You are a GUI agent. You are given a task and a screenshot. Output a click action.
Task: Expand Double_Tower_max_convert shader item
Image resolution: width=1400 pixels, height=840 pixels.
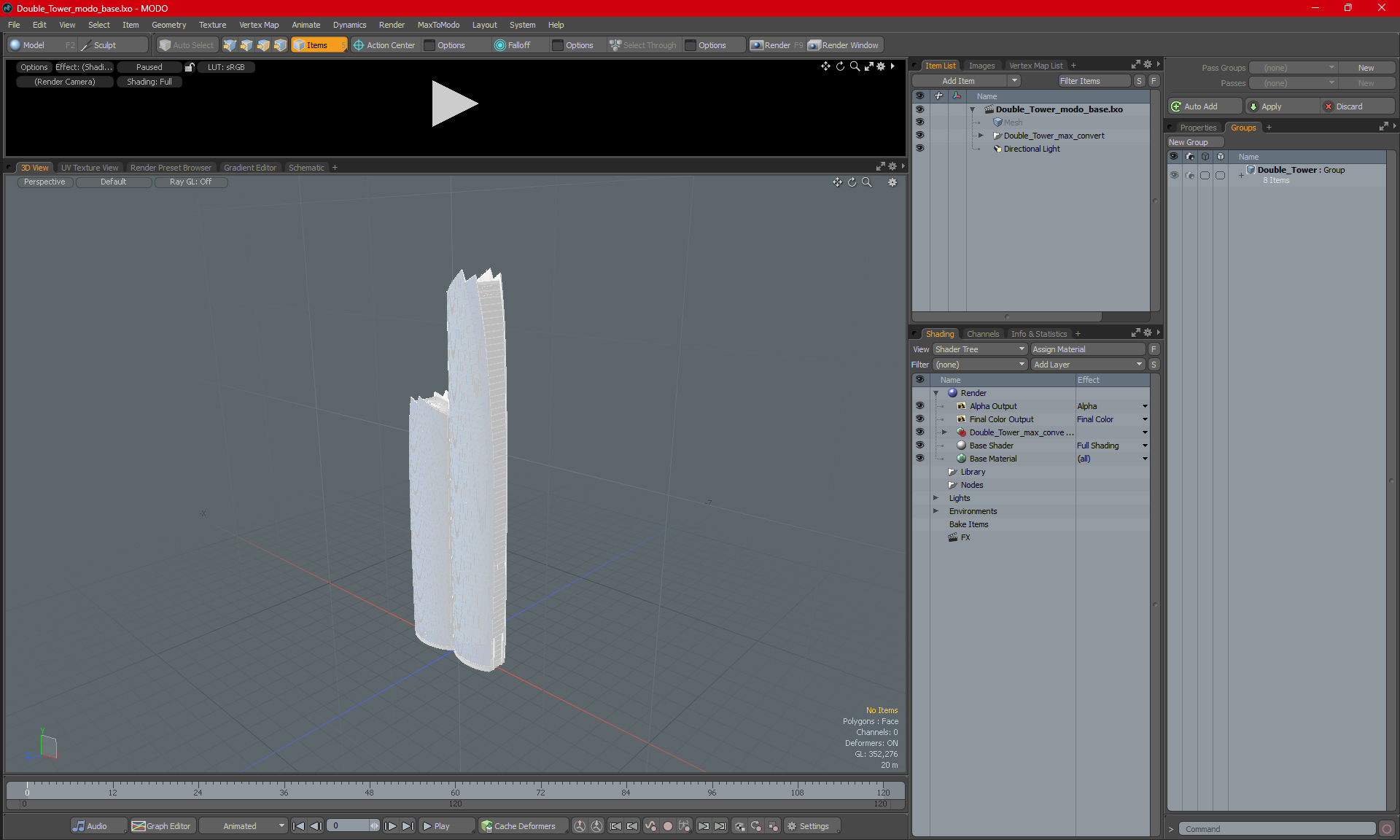click(943, 432)
